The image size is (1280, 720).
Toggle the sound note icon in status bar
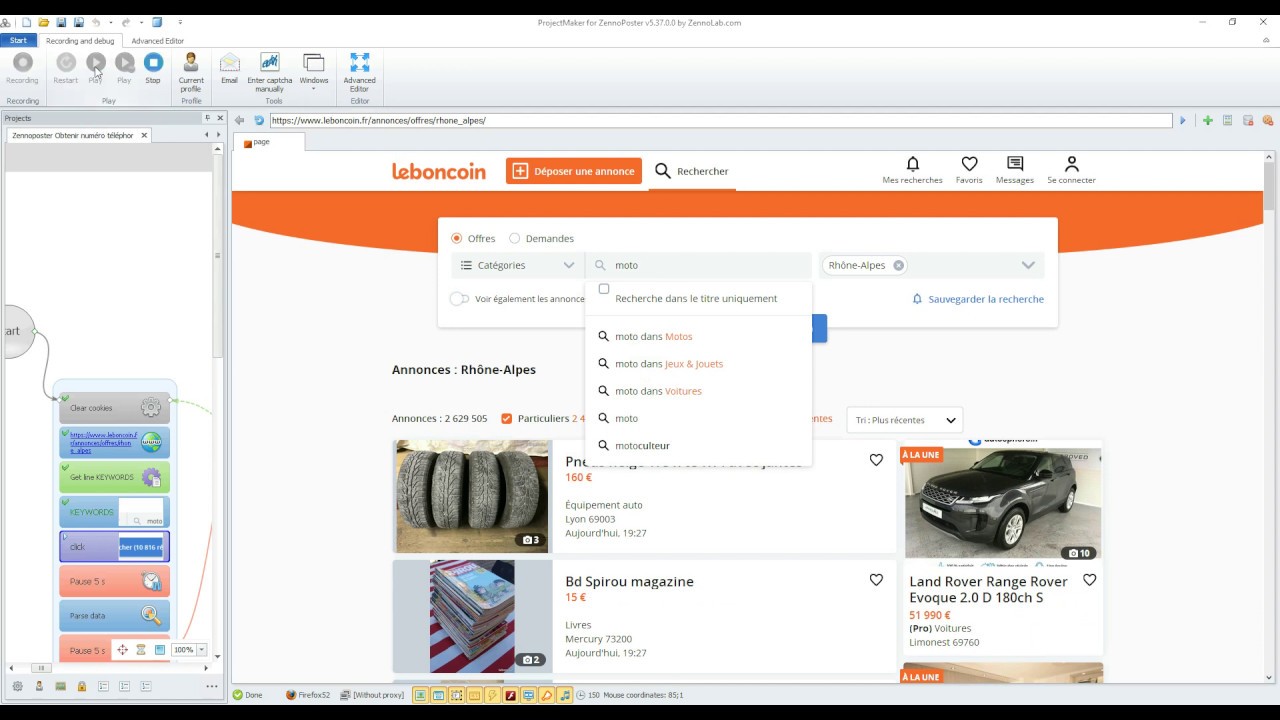(x=565, y=695)
